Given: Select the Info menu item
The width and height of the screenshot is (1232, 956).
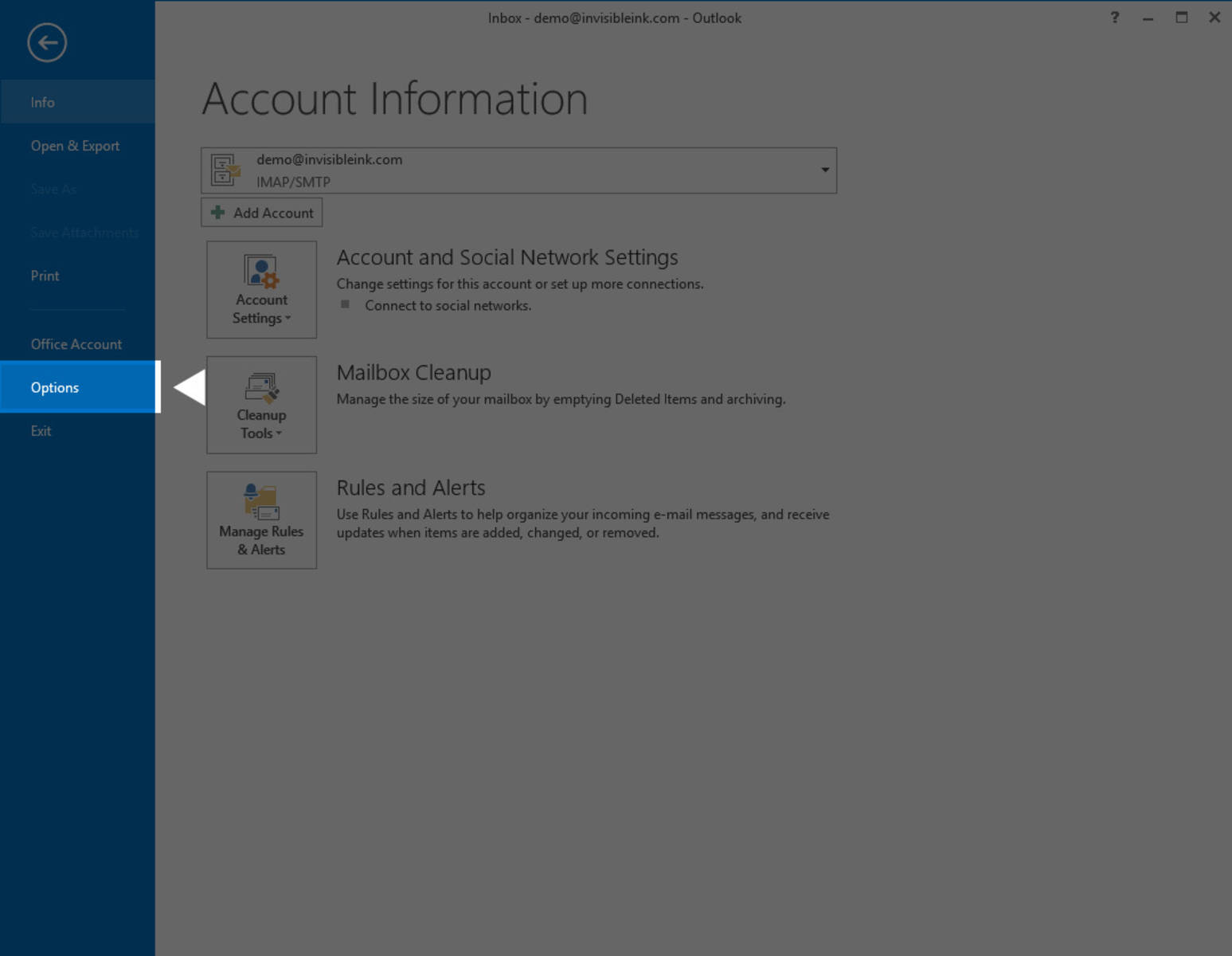Looking at the screenshot, I should pos(77,102).
